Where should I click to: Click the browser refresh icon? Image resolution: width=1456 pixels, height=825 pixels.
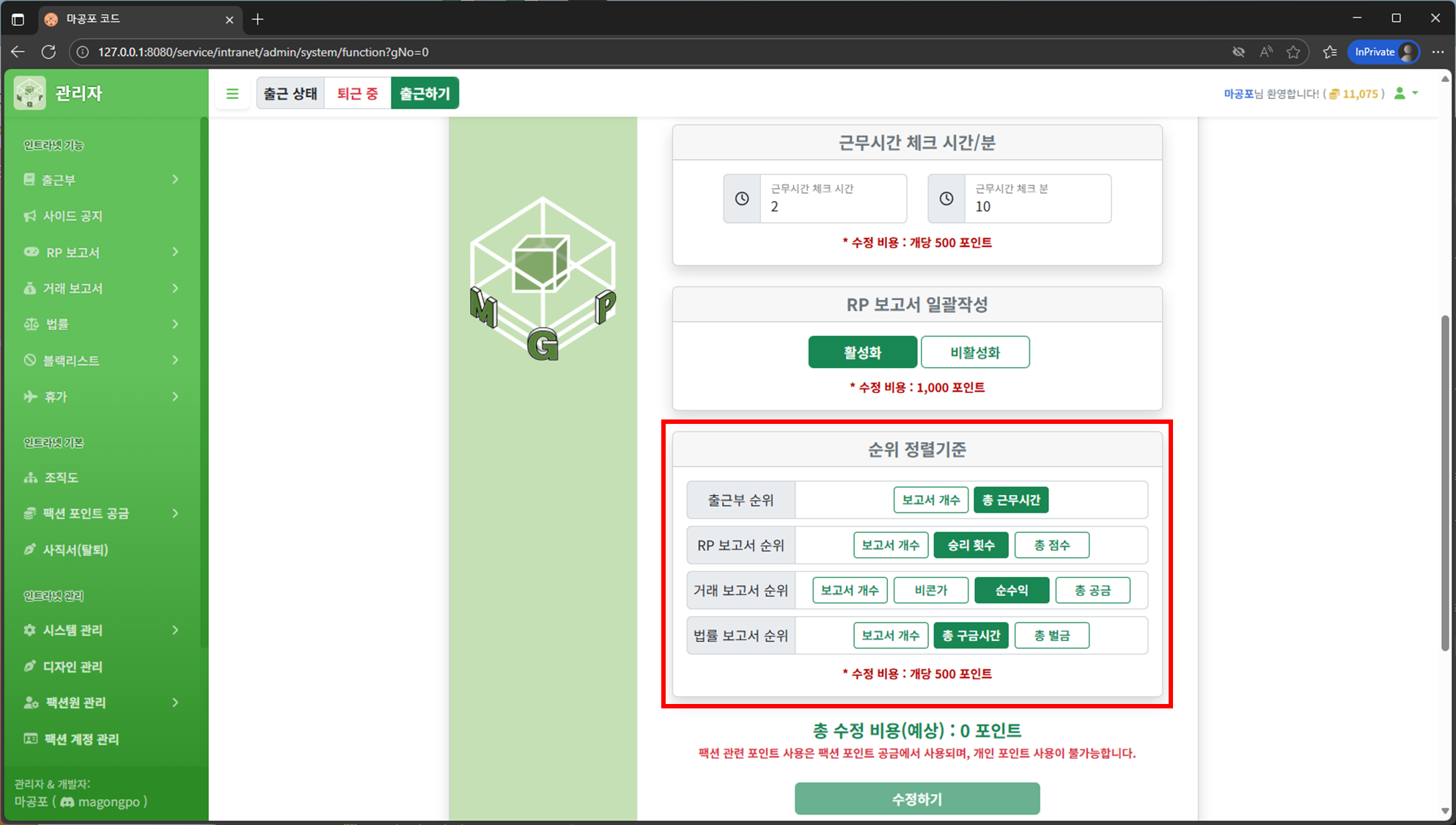[x=48, y=52]
